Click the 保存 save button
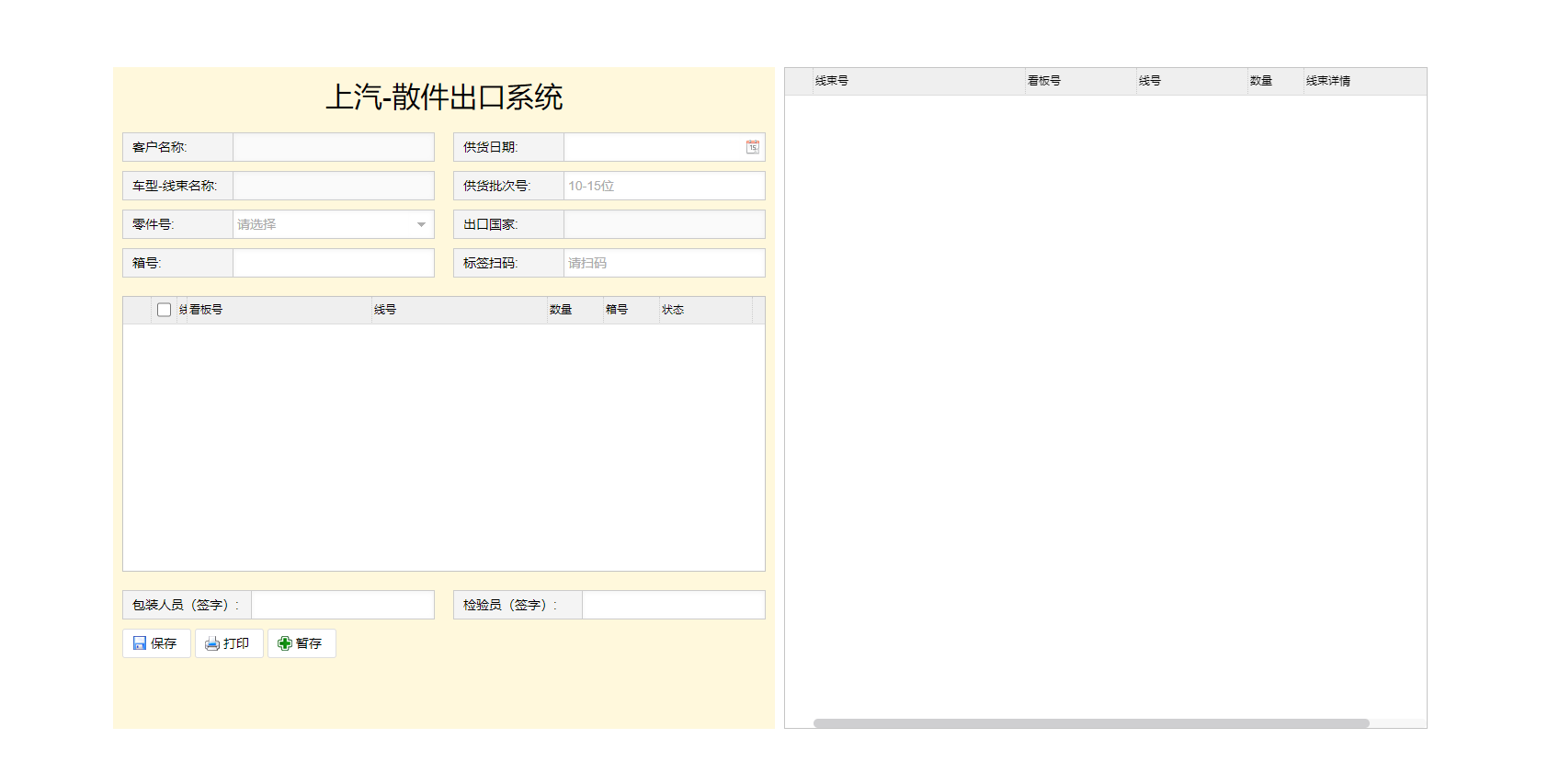1548x784 pixels. click(156, 643)
